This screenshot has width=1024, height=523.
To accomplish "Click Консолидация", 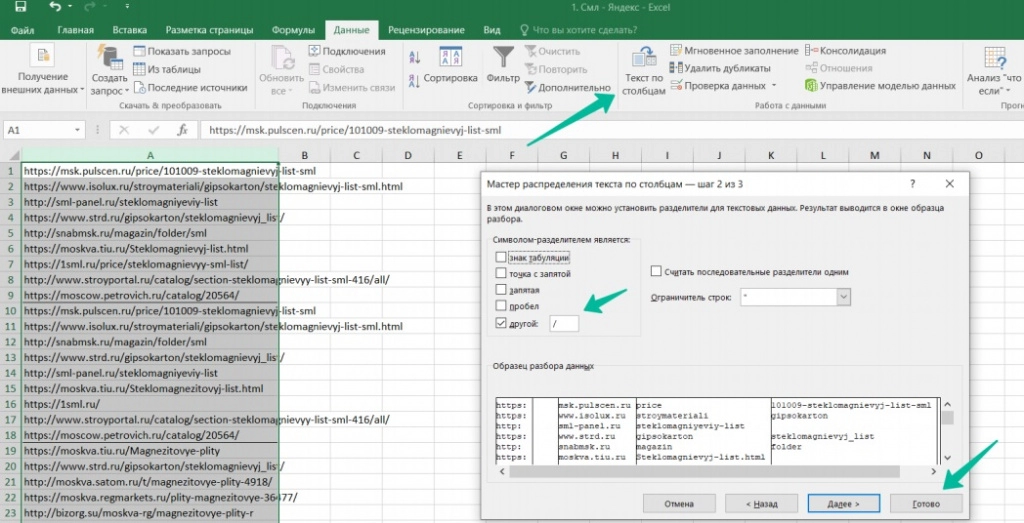I will click(x=845, y=50).
